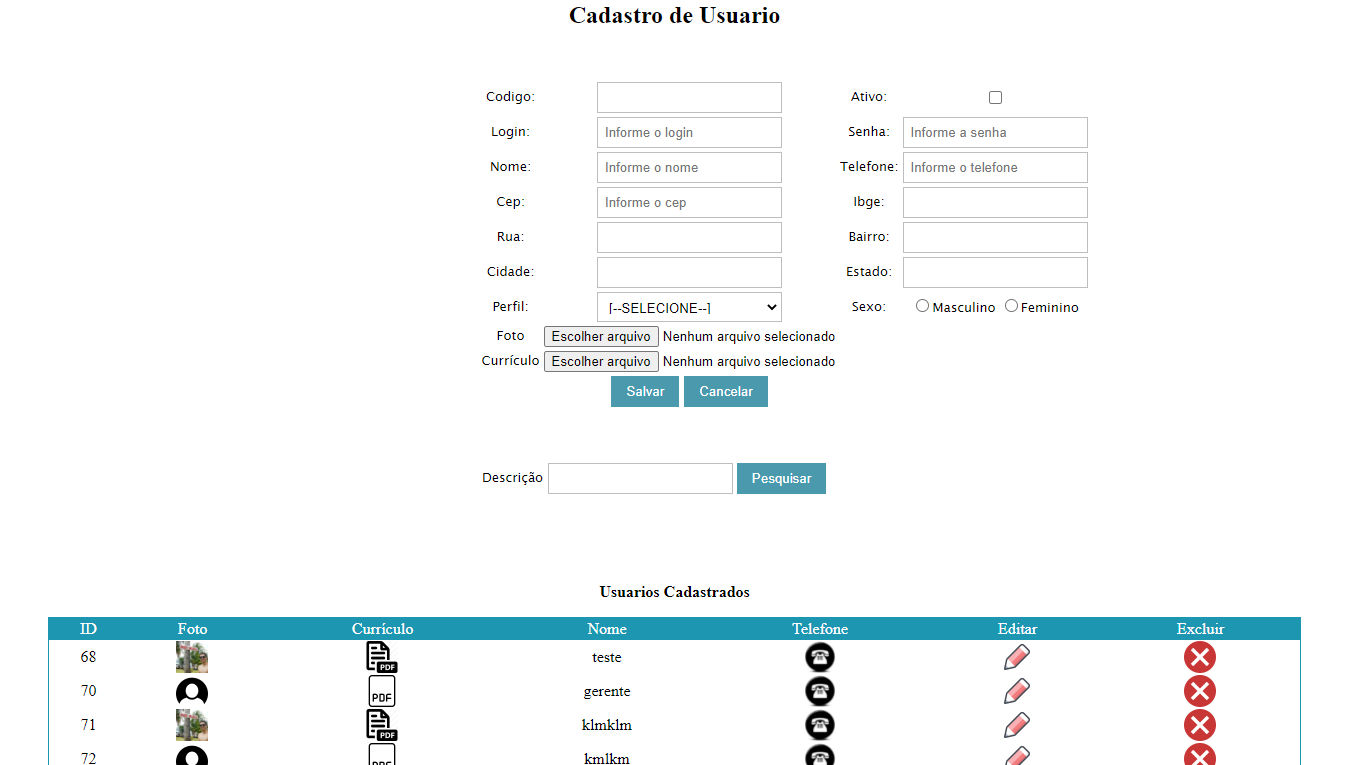The width and height of the screenshot is (1346, 765).
Task: Click the telephone icon for user teste
Action: coord(820,657)
